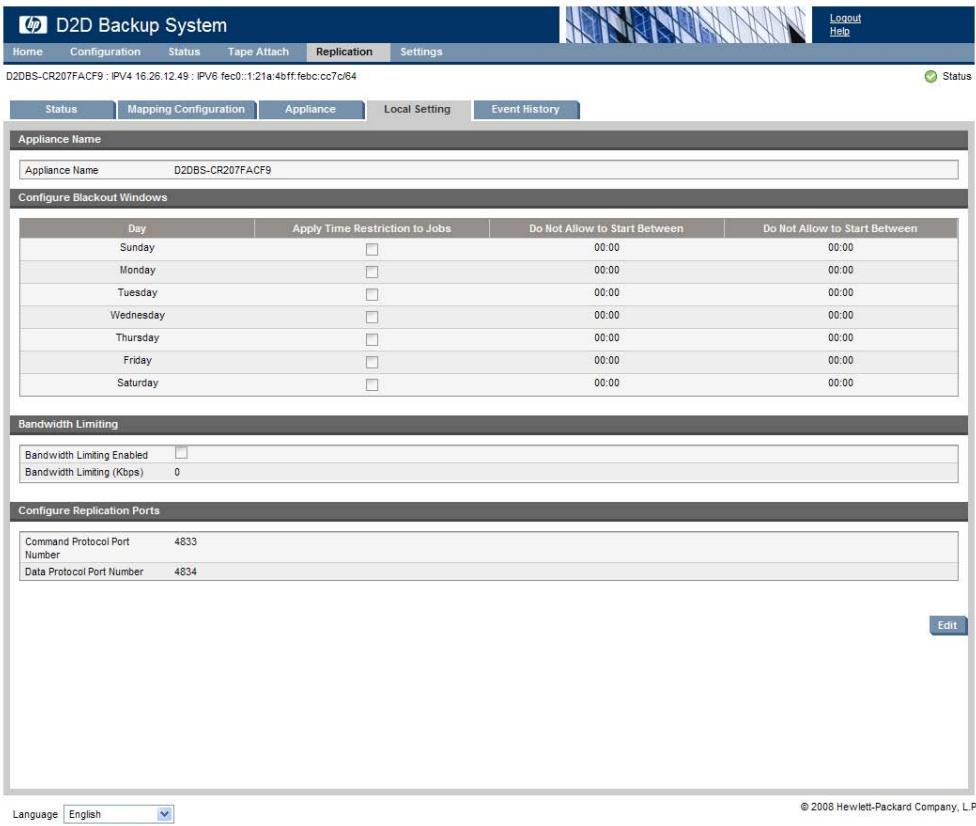Click Wednesday's second start time 00:00
This screenshot has height=826, width=976.
coord(840,315)
